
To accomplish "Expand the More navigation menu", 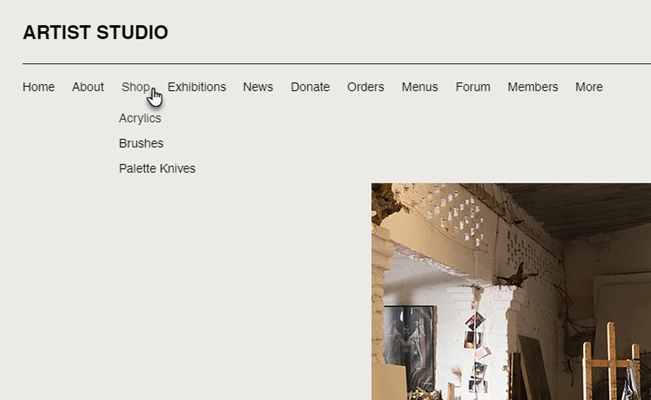I will point(589,87).
